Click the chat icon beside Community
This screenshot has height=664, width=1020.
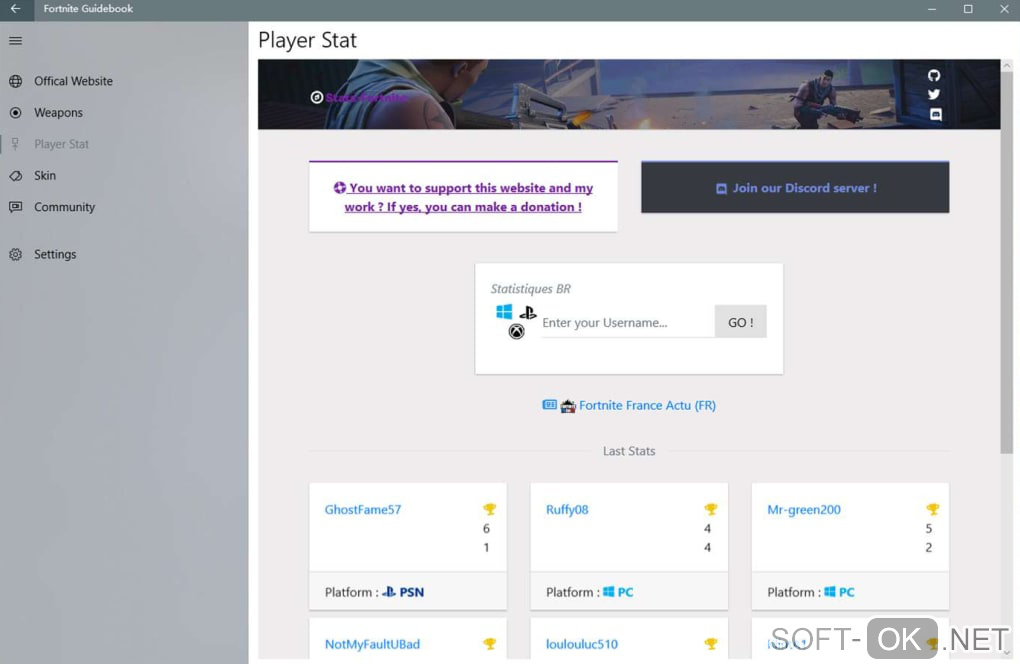click(x=16, y=207)
